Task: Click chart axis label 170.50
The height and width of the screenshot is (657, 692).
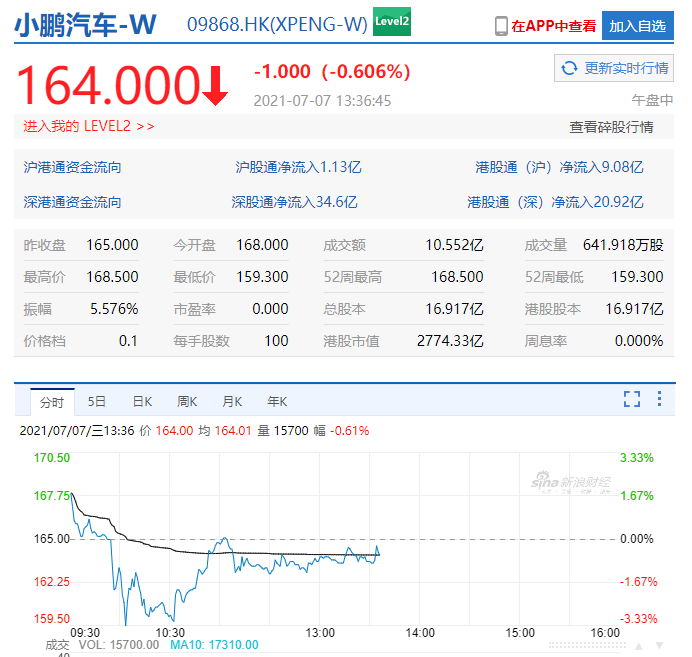Action: click(x=52, y=458)
